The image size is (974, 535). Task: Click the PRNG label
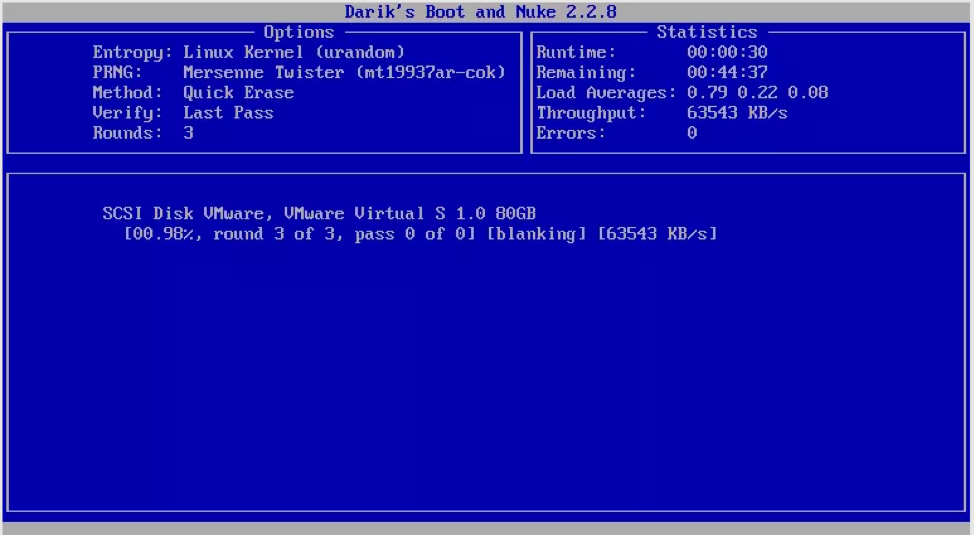(117, 72)
